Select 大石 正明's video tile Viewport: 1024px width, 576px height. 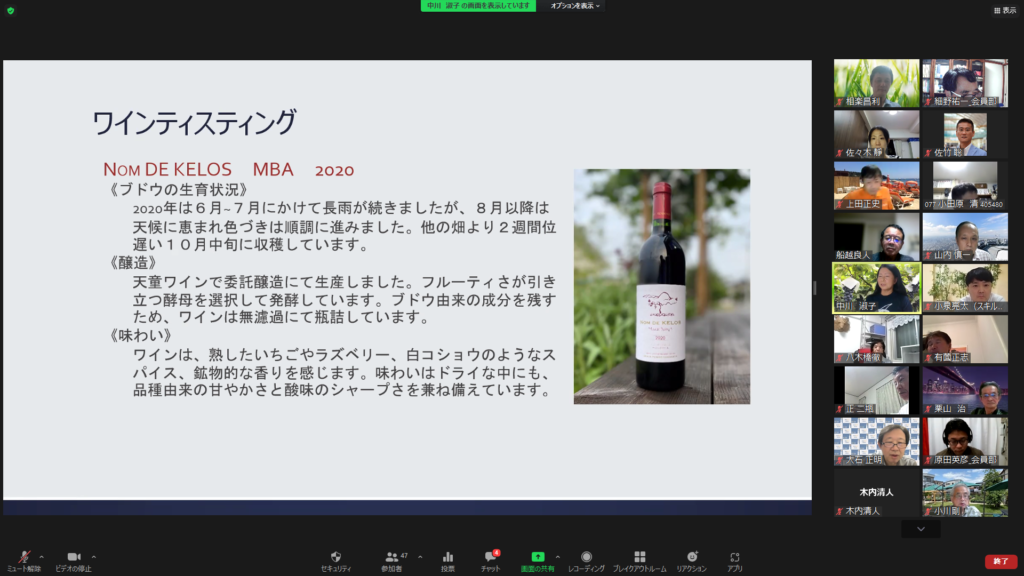point(876,441)
